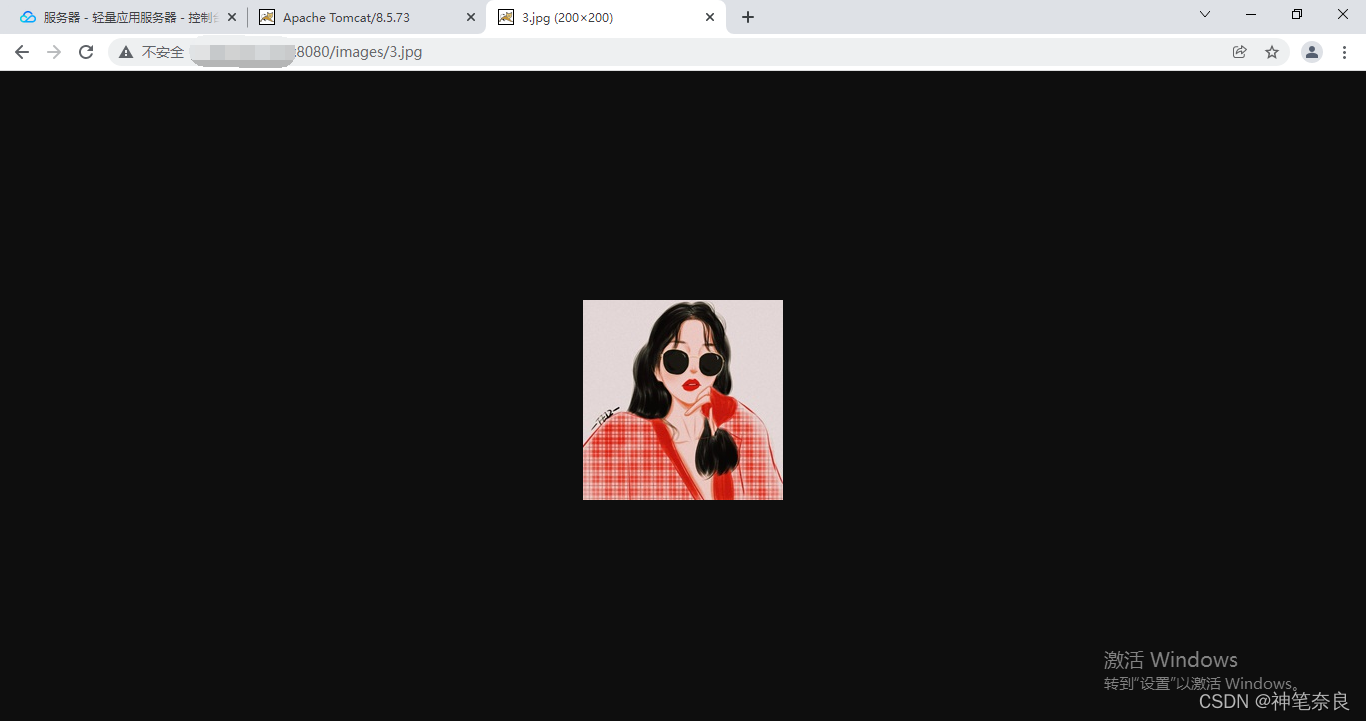Close the 3.jpg (200×200) tab
Viewport: 1366px width, 721px height.
click(710, 17)
